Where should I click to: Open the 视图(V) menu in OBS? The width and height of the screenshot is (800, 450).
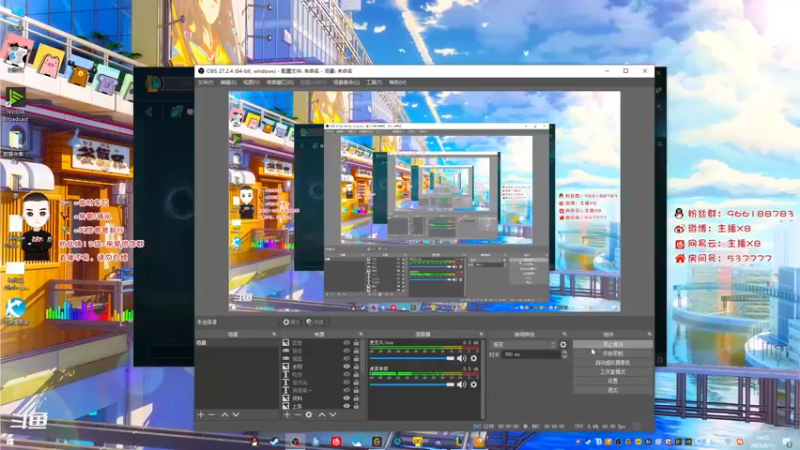pos(251,82)
